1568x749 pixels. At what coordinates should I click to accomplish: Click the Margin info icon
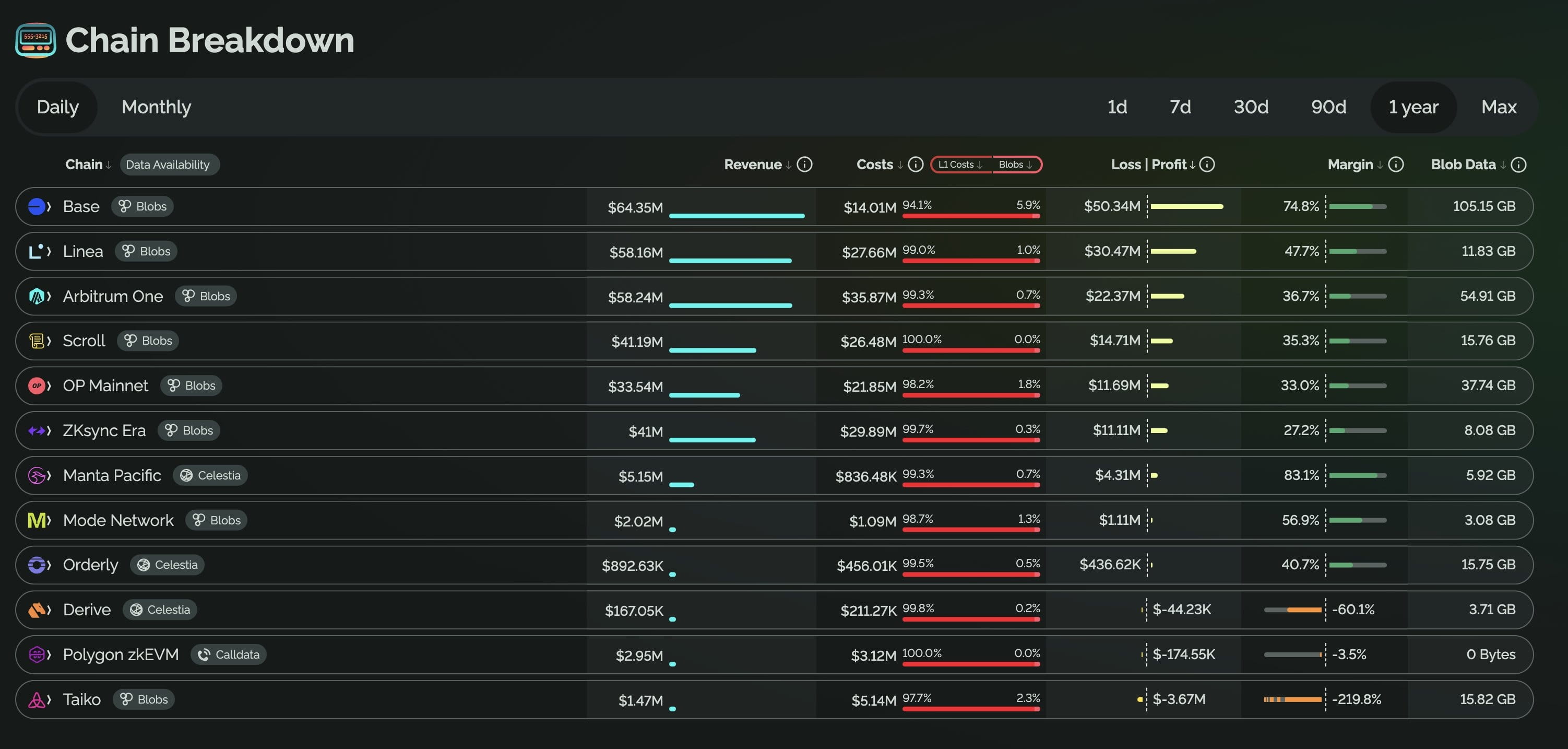coord(1396,165)
